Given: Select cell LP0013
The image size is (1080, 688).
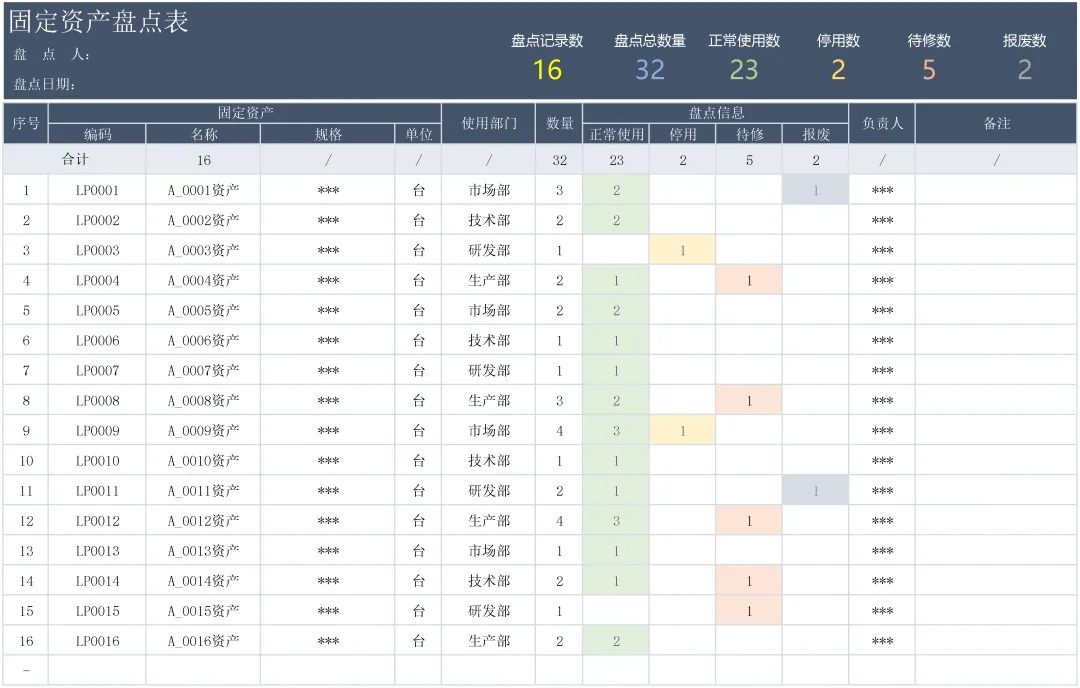Looking at the screenshot, I should click(97, 551).
